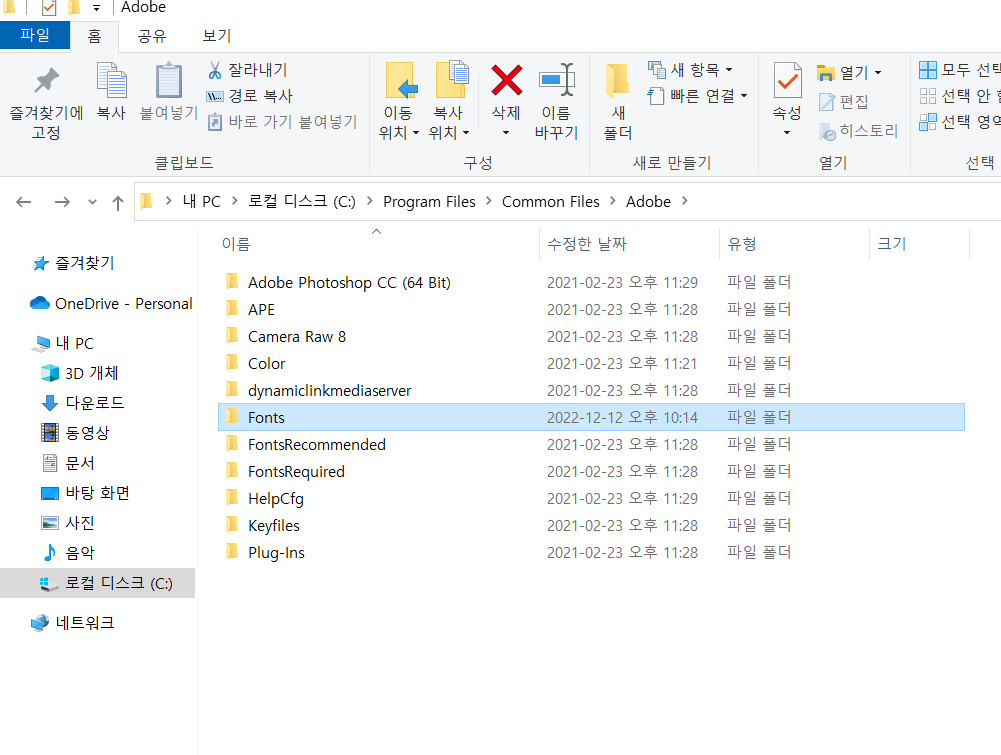
Task: Open the Move to (이동 위치) menu
Action: click(398, 102)
